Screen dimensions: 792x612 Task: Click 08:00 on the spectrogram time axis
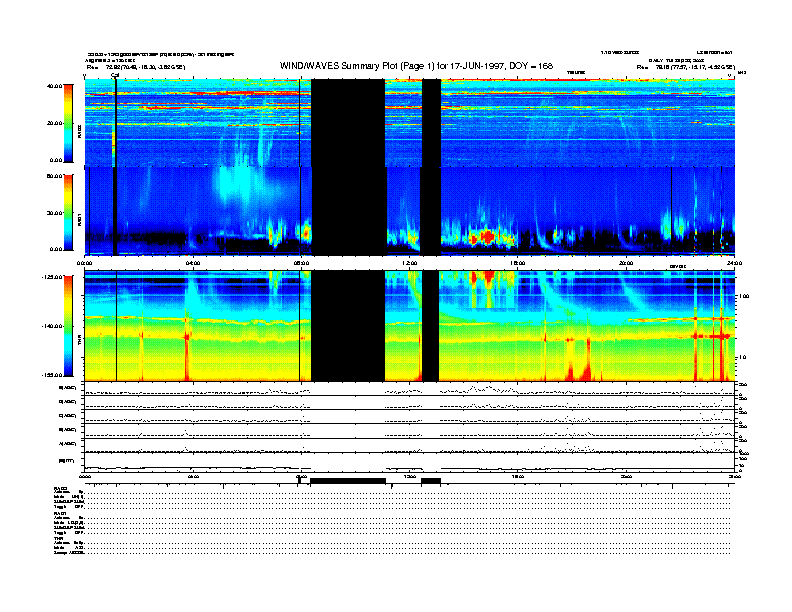tap(301, 263)
